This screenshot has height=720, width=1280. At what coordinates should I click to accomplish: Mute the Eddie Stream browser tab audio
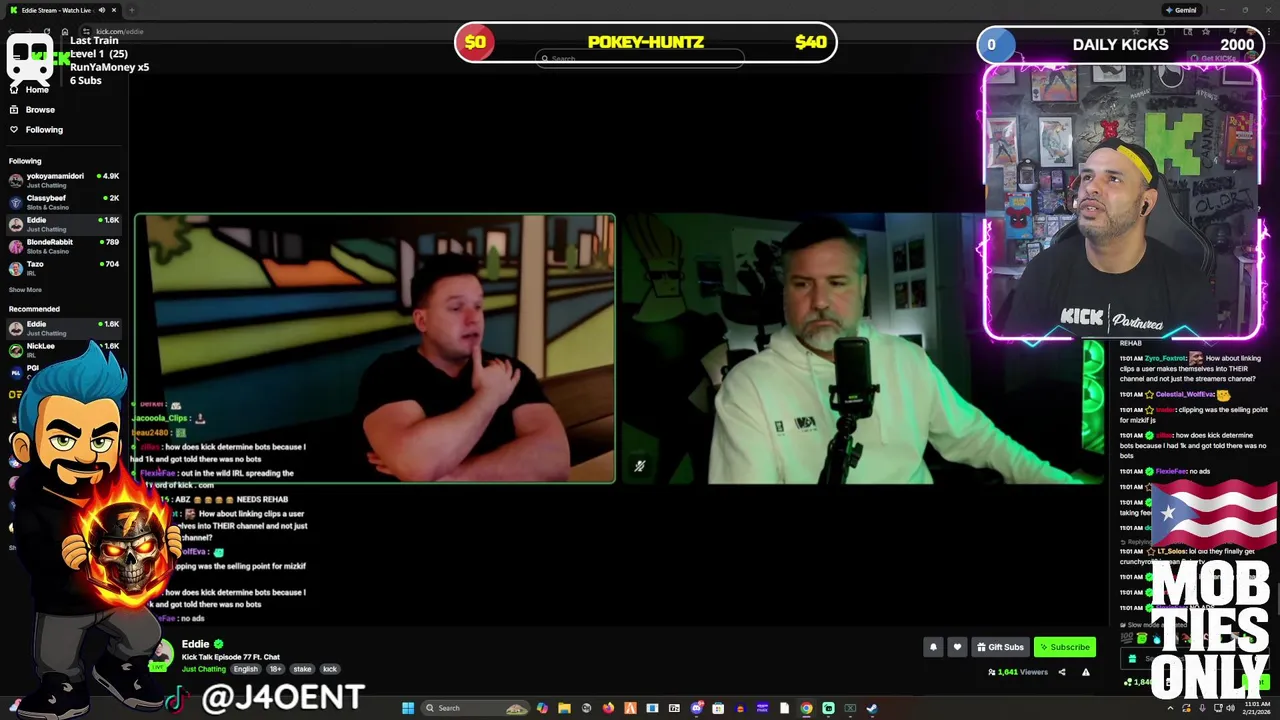[x=102, y=10]
